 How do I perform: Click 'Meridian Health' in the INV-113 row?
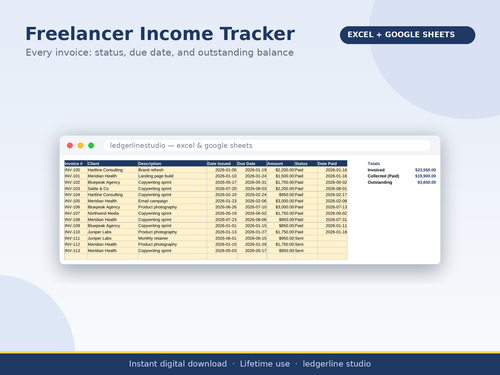click(x=112, y=250)
